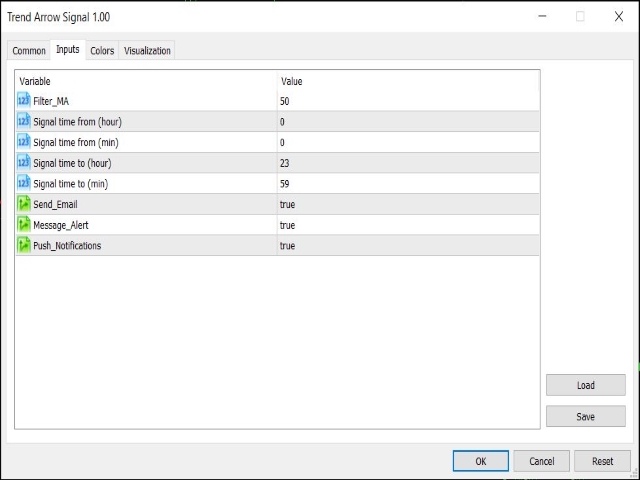Close the Trend Arrow Signal dialog
Viewport: 640px width, 480px height.
(x=619, y=16)
